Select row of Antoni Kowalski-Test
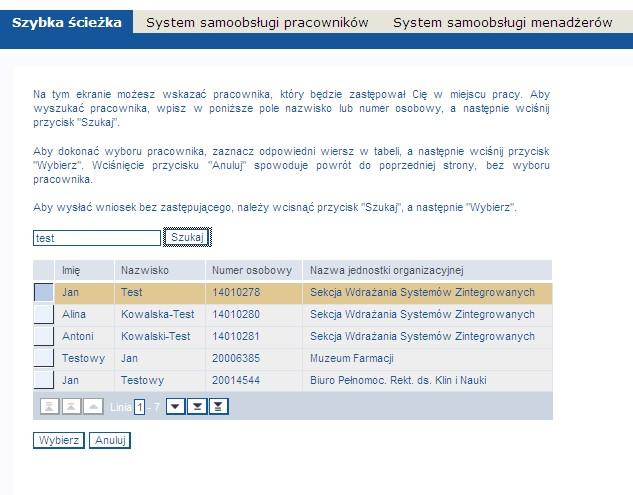Viewport: 633px width, 495px height. (44, 336)
